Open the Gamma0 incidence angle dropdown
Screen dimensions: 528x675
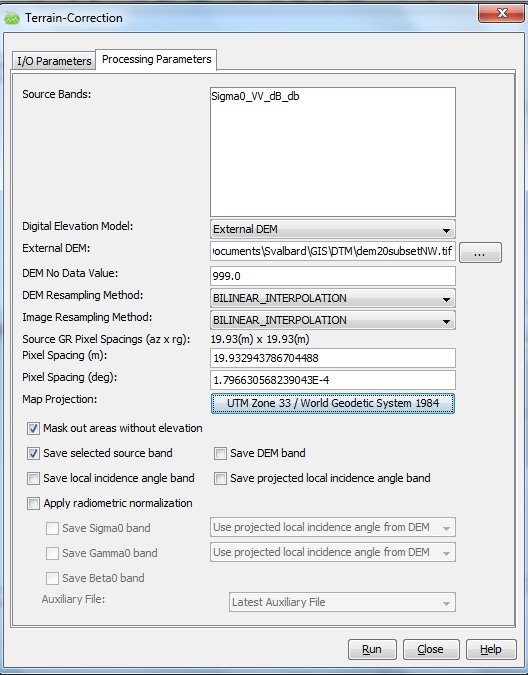[333, 552]
